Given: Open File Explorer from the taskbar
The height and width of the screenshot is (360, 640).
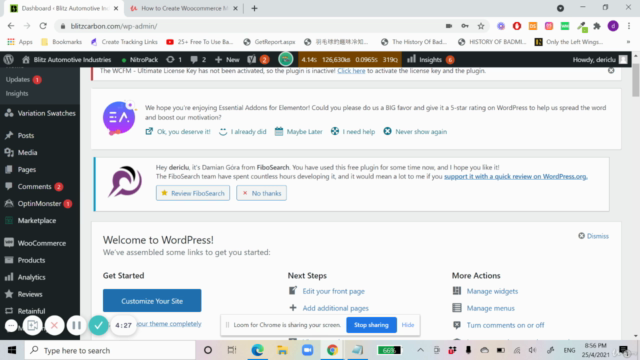Looking at the screenshot, I should (282, 350).
